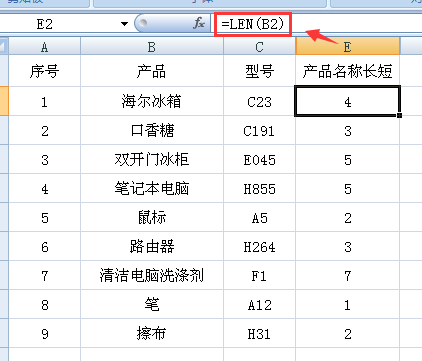Select the product cell with 笔
422x361 pixels.
[x=152, y=304]
